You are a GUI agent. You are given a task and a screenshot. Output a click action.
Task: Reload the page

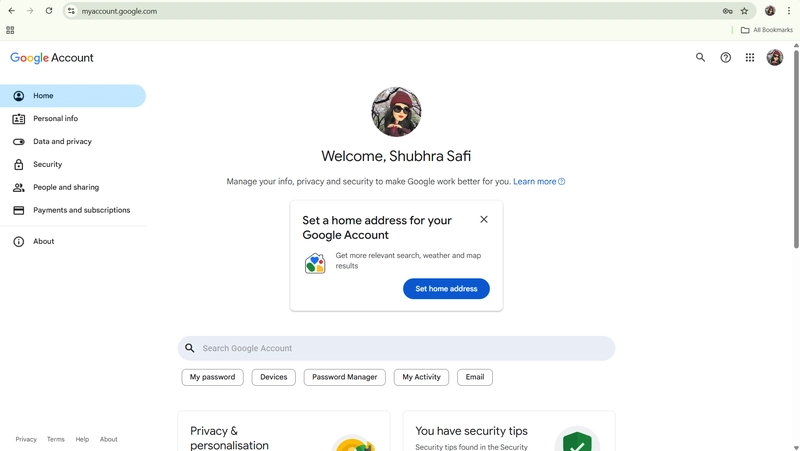pyautogui.click(x=48, y=11)
